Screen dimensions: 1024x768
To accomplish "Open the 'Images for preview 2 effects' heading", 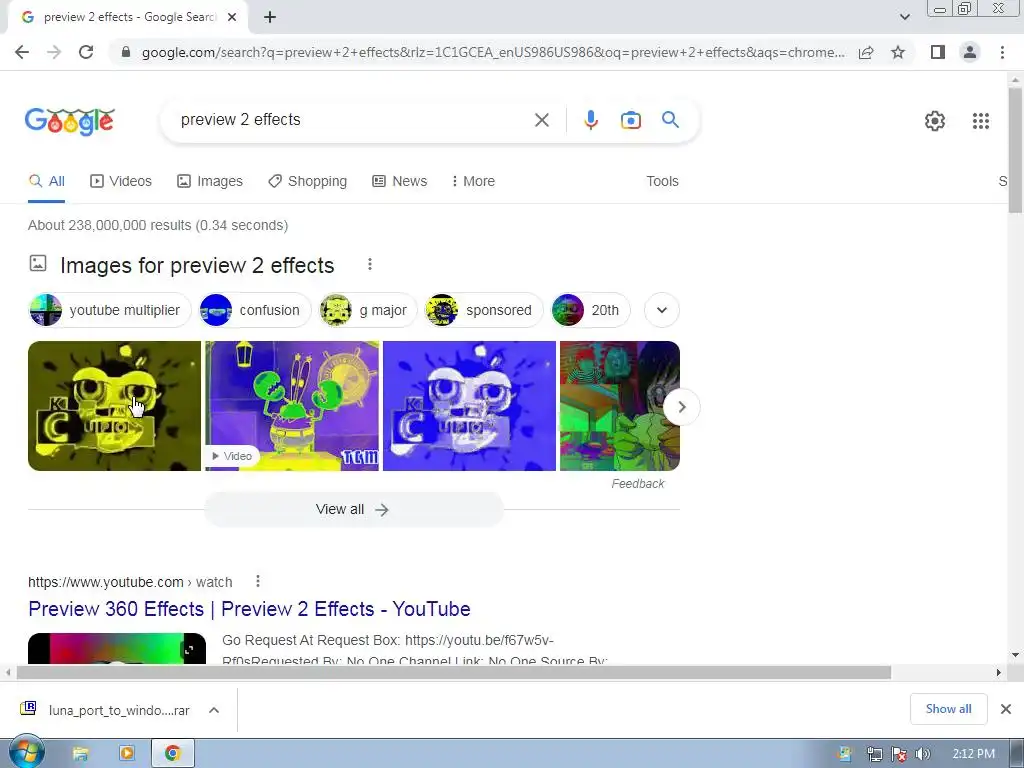I will (197, 266).
